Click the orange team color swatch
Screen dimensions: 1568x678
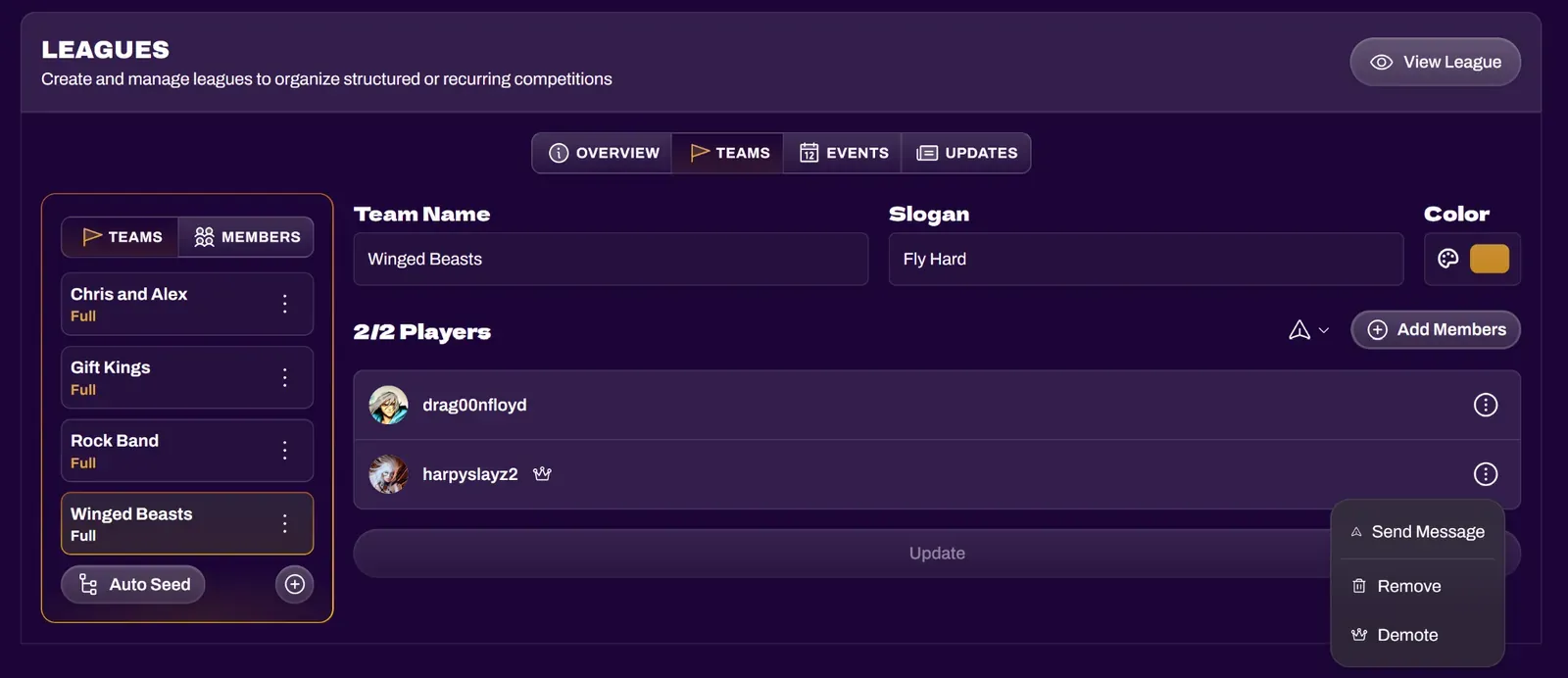[1489, 259]
